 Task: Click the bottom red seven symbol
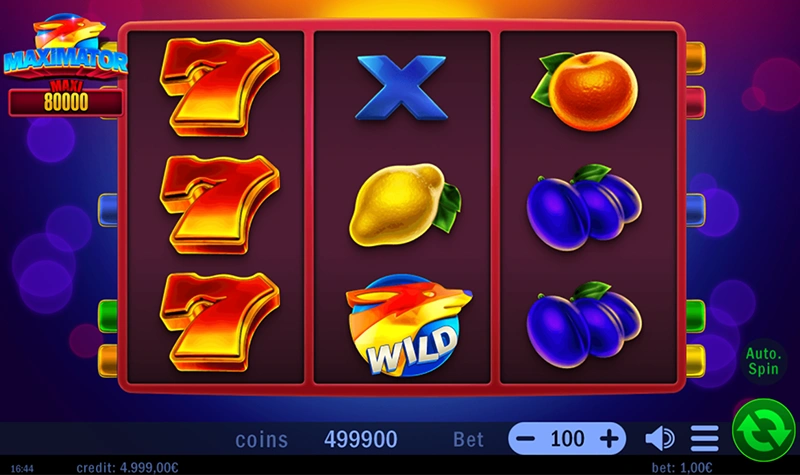tap(219, 322)
